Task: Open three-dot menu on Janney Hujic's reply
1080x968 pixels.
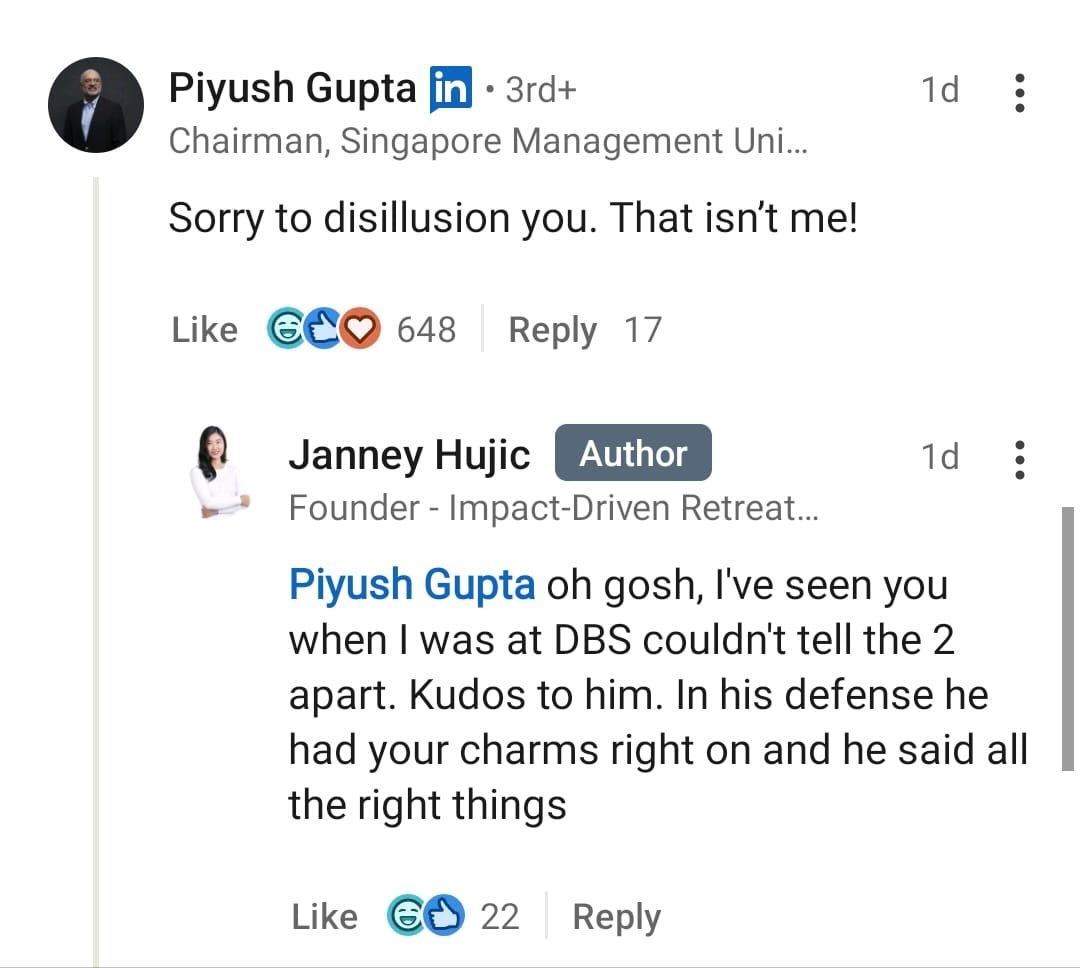Action: (1019, 458)
